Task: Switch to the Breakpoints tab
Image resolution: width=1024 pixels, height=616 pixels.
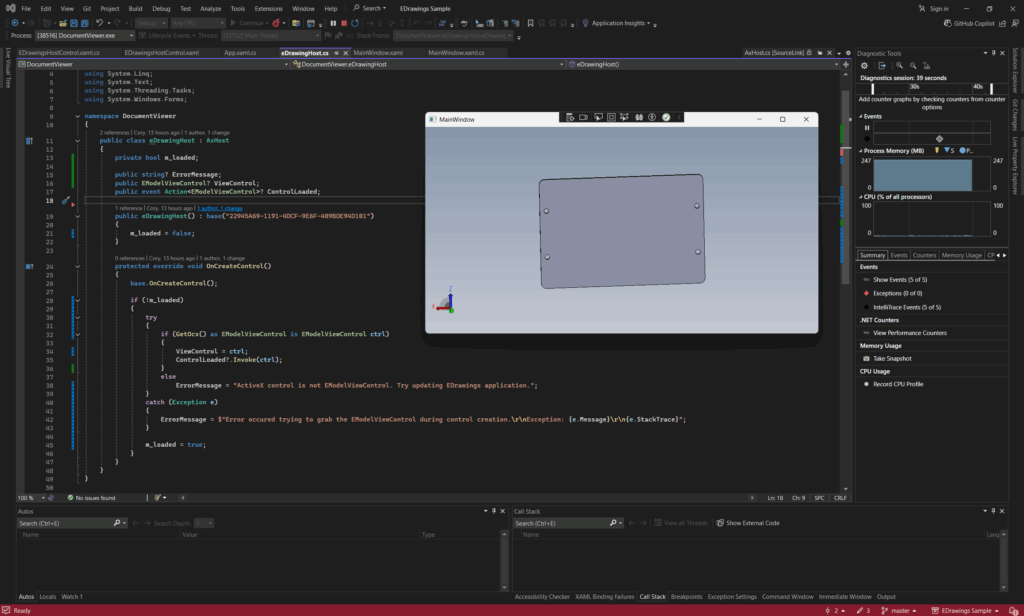Action: (686, 597)
